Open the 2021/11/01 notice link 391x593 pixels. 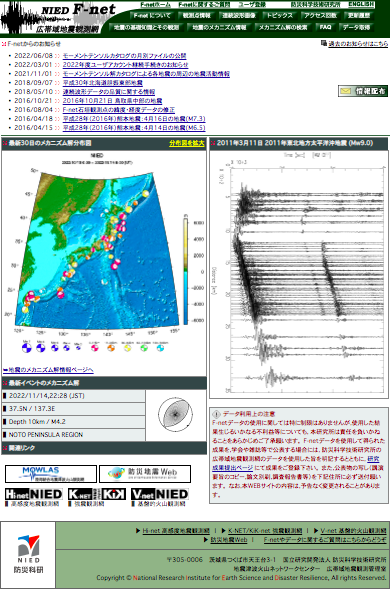[x=146, y=74]
